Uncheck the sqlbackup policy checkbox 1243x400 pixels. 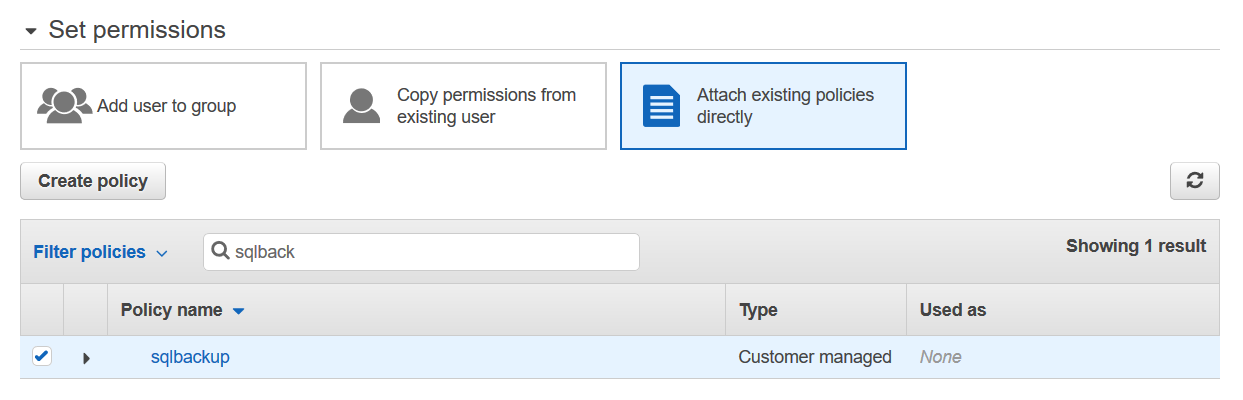pyautogui.click(x=41, y=356)
